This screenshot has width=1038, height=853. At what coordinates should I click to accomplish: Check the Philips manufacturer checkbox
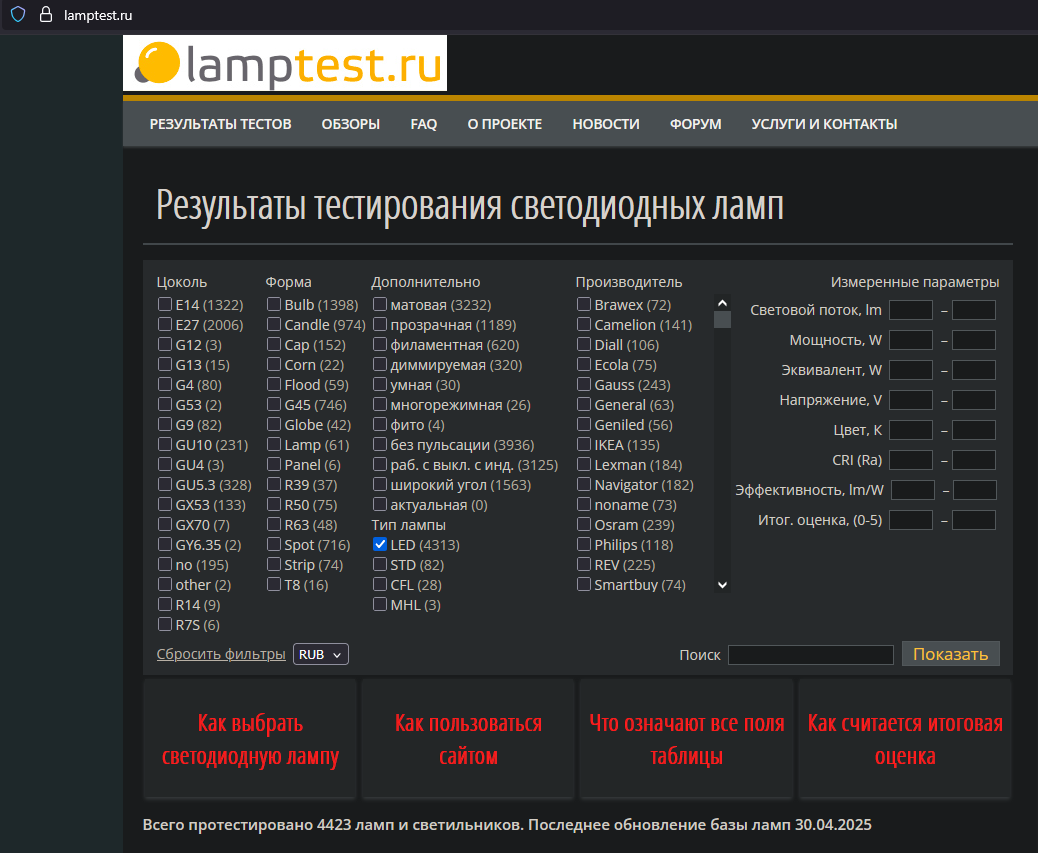pos(584,544)
